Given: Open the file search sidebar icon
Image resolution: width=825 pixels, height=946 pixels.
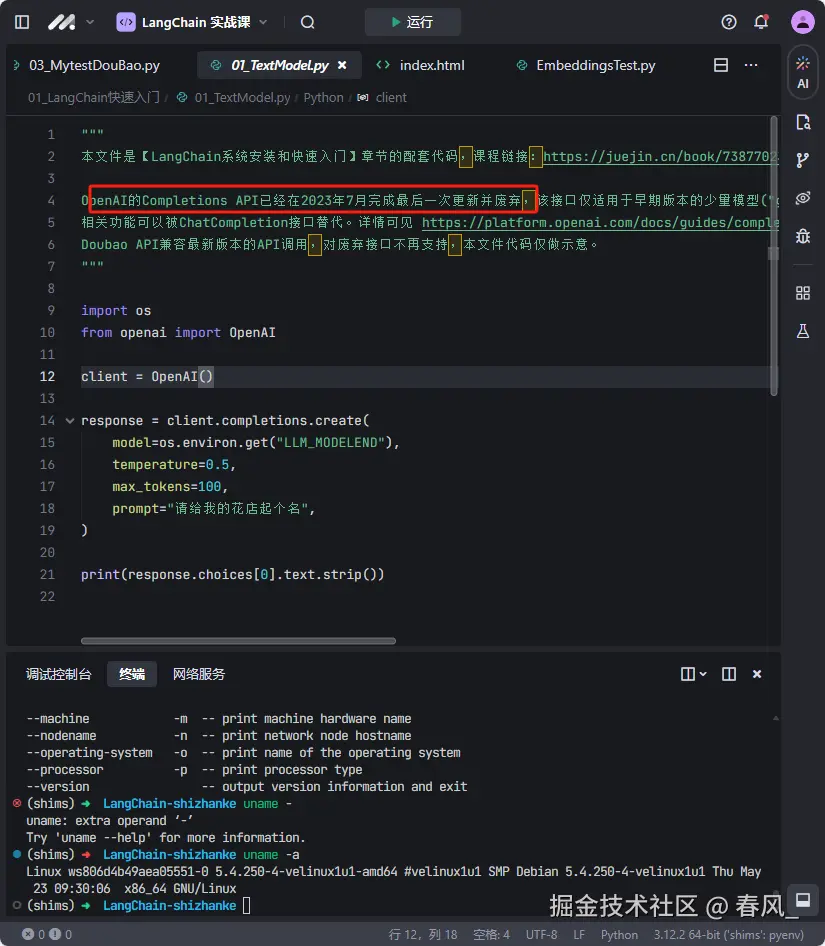Looking at the screenshot, I should pos(803,122).
